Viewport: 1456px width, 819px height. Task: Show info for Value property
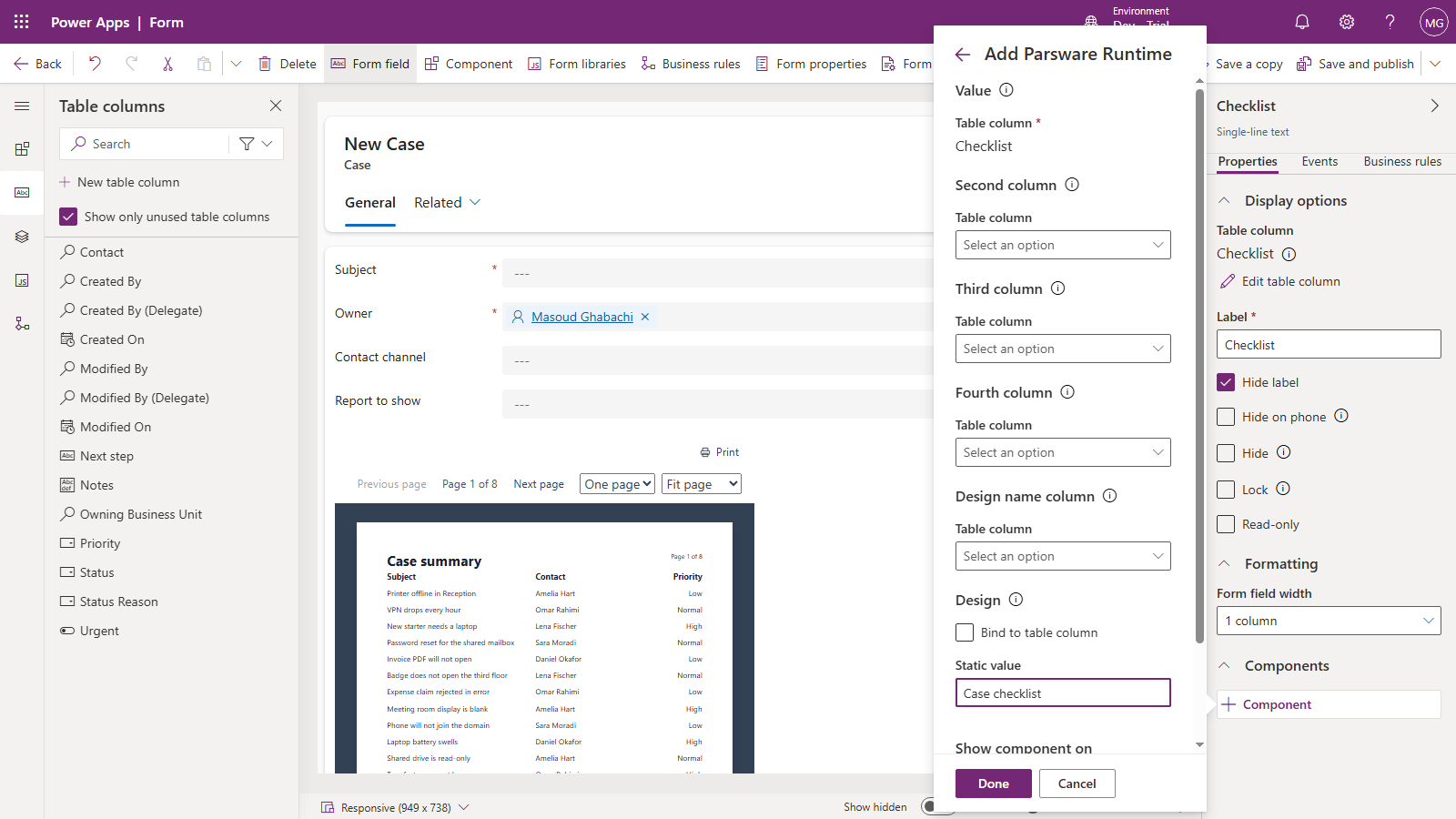coord(1006,90)
